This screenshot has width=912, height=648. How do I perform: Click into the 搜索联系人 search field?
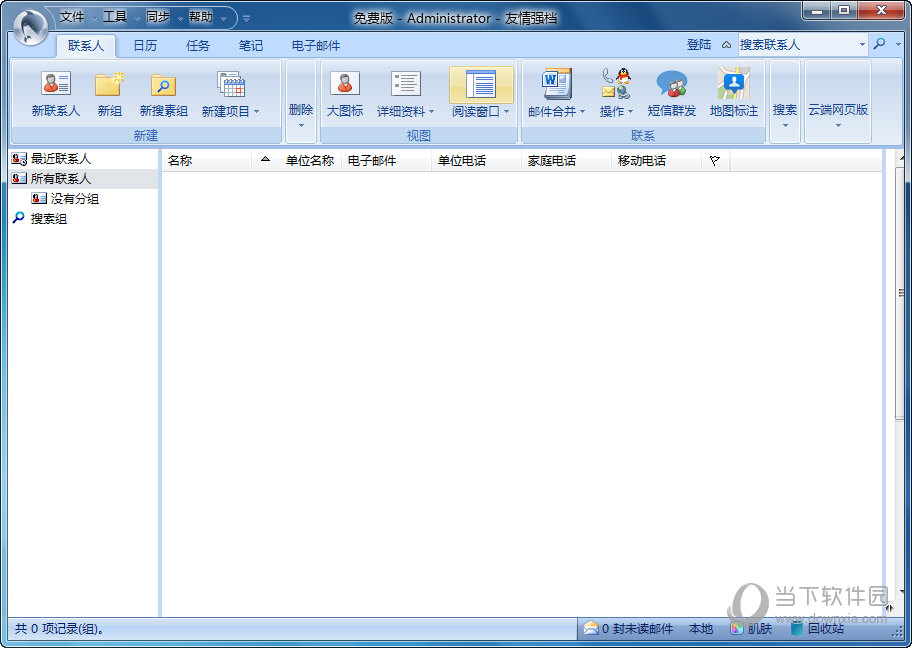(797, 44)
